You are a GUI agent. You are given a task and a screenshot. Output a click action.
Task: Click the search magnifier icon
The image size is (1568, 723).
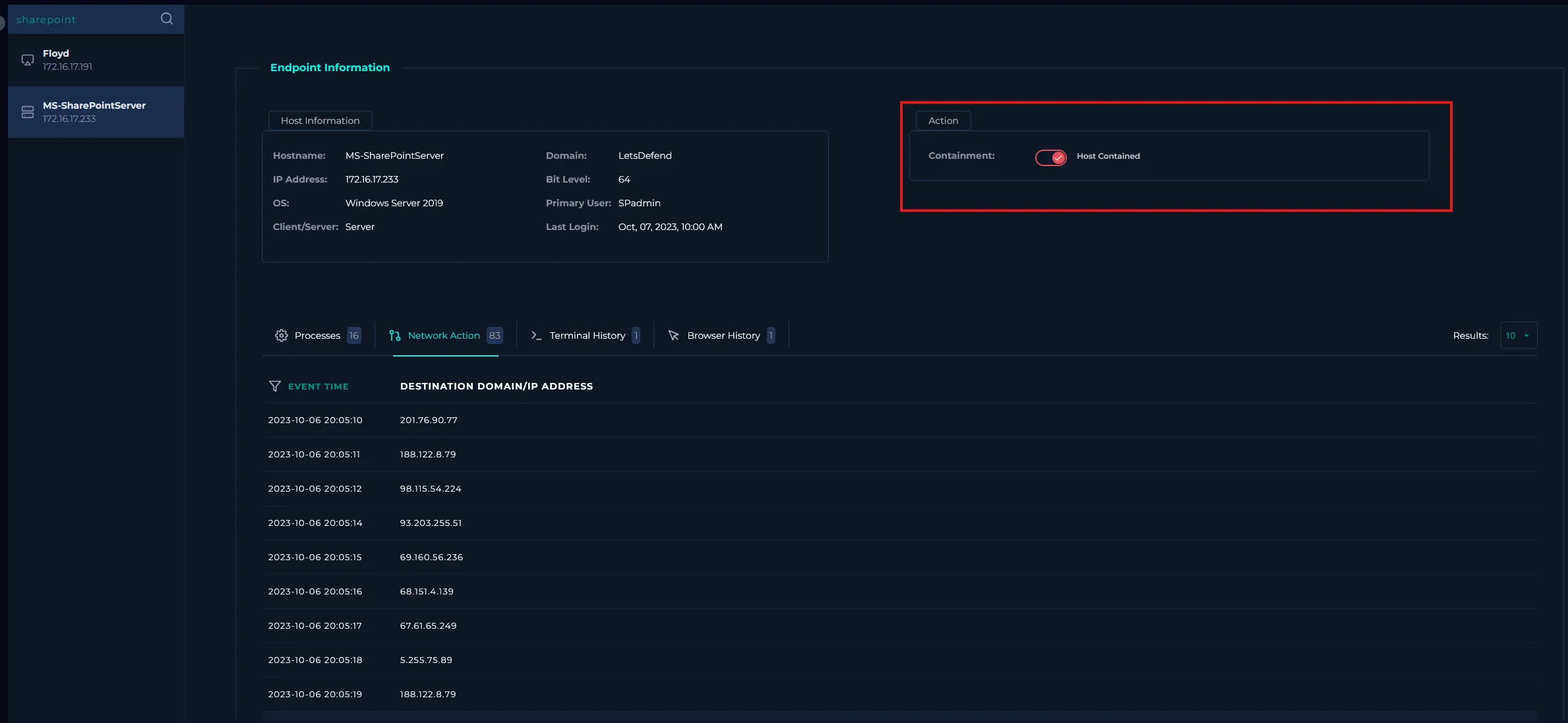point(167,19)
